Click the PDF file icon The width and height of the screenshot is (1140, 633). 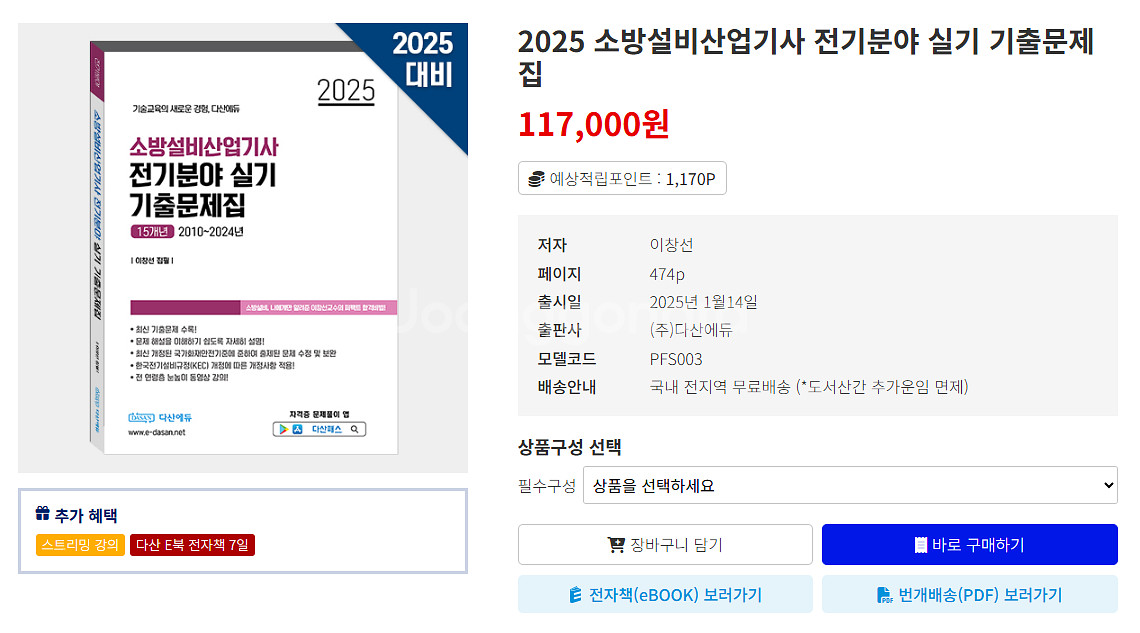coord(885,595)
